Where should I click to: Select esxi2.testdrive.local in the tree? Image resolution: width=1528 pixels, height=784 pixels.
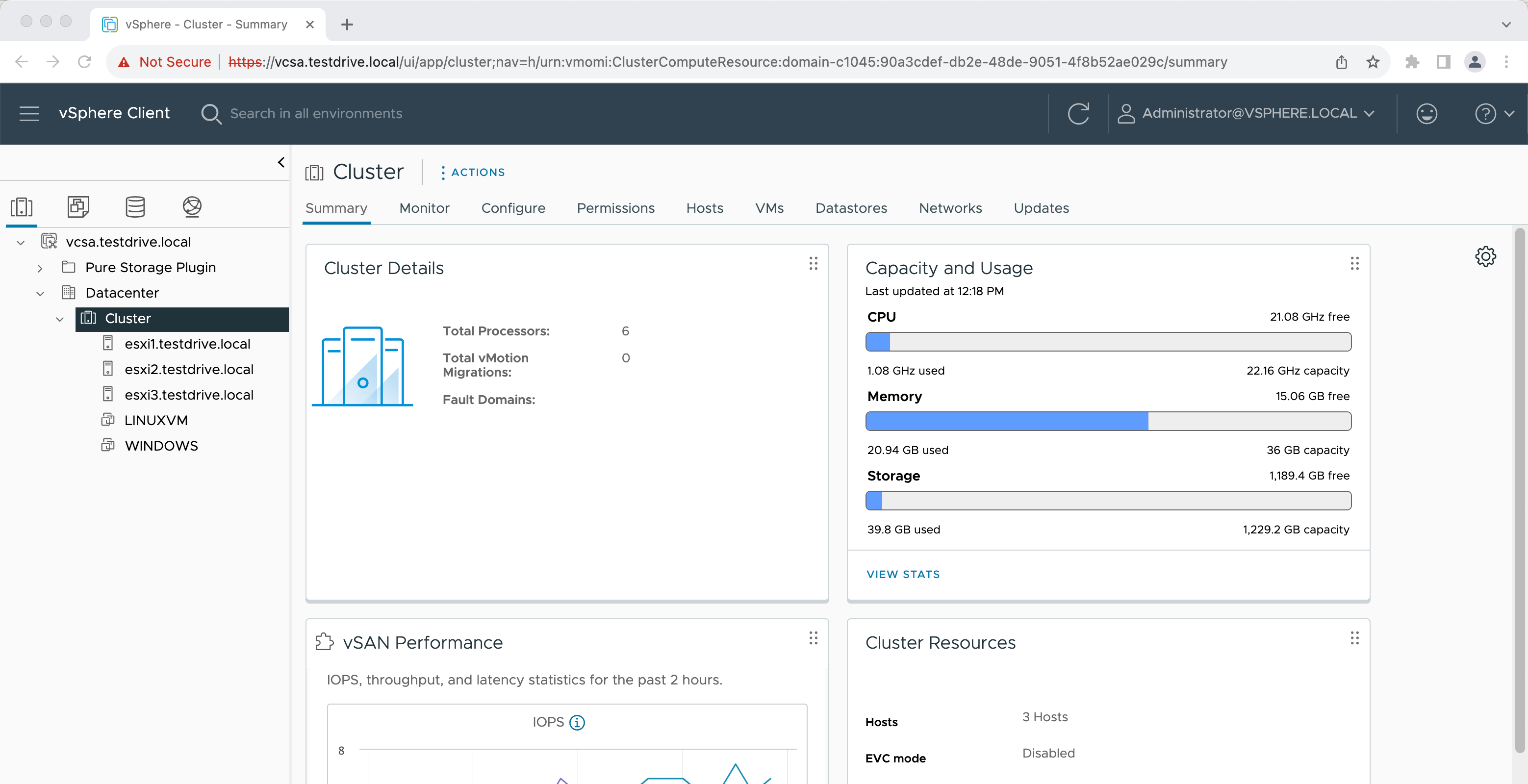click(189, 369)
